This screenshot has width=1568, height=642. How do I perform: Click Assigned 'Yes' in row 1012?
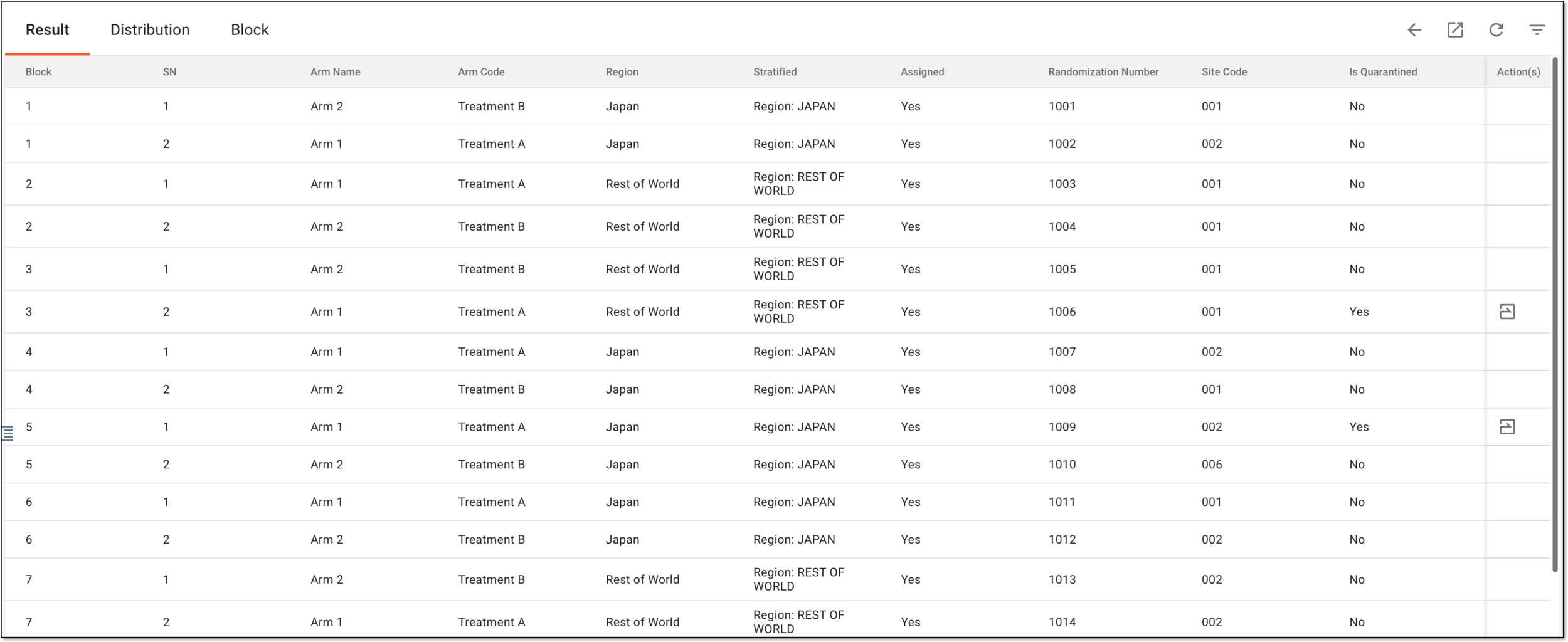coord(910,540)
